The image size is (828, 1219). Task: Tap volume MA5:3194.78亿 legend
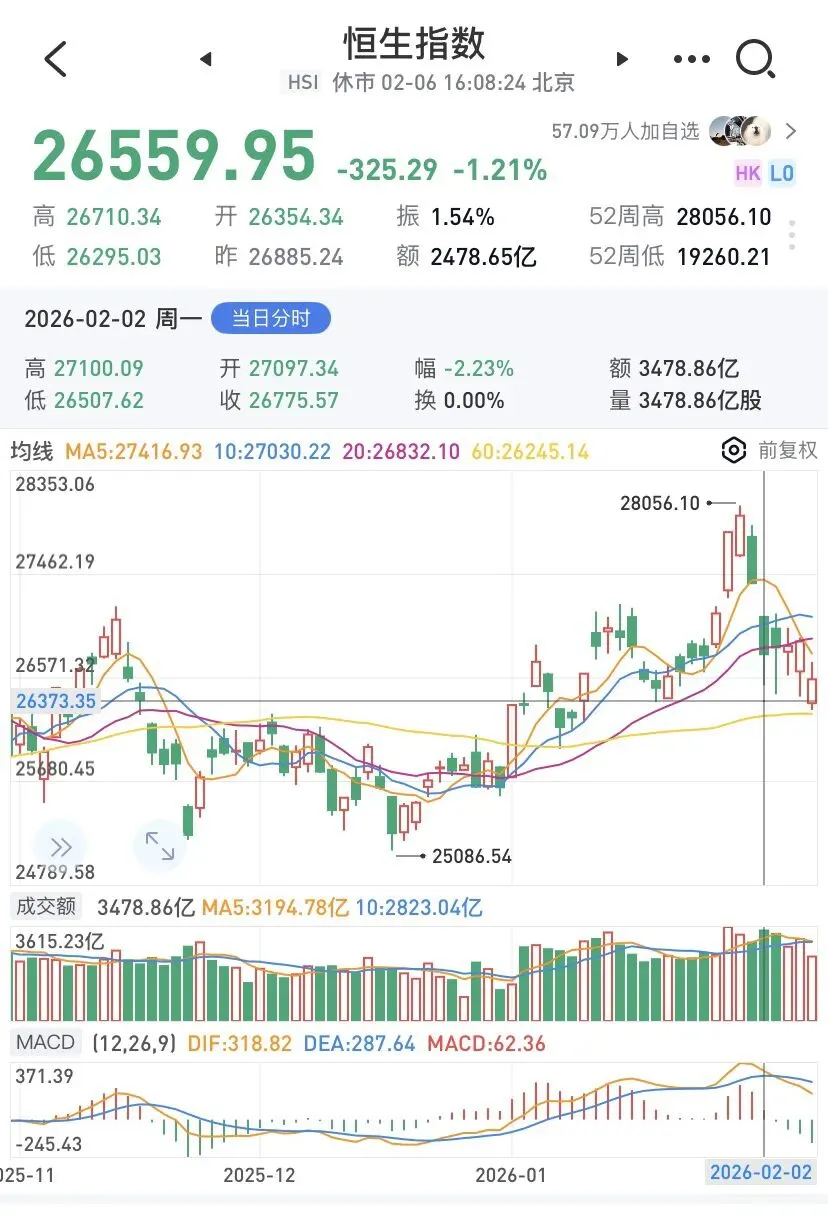click(x=275, y=908)
